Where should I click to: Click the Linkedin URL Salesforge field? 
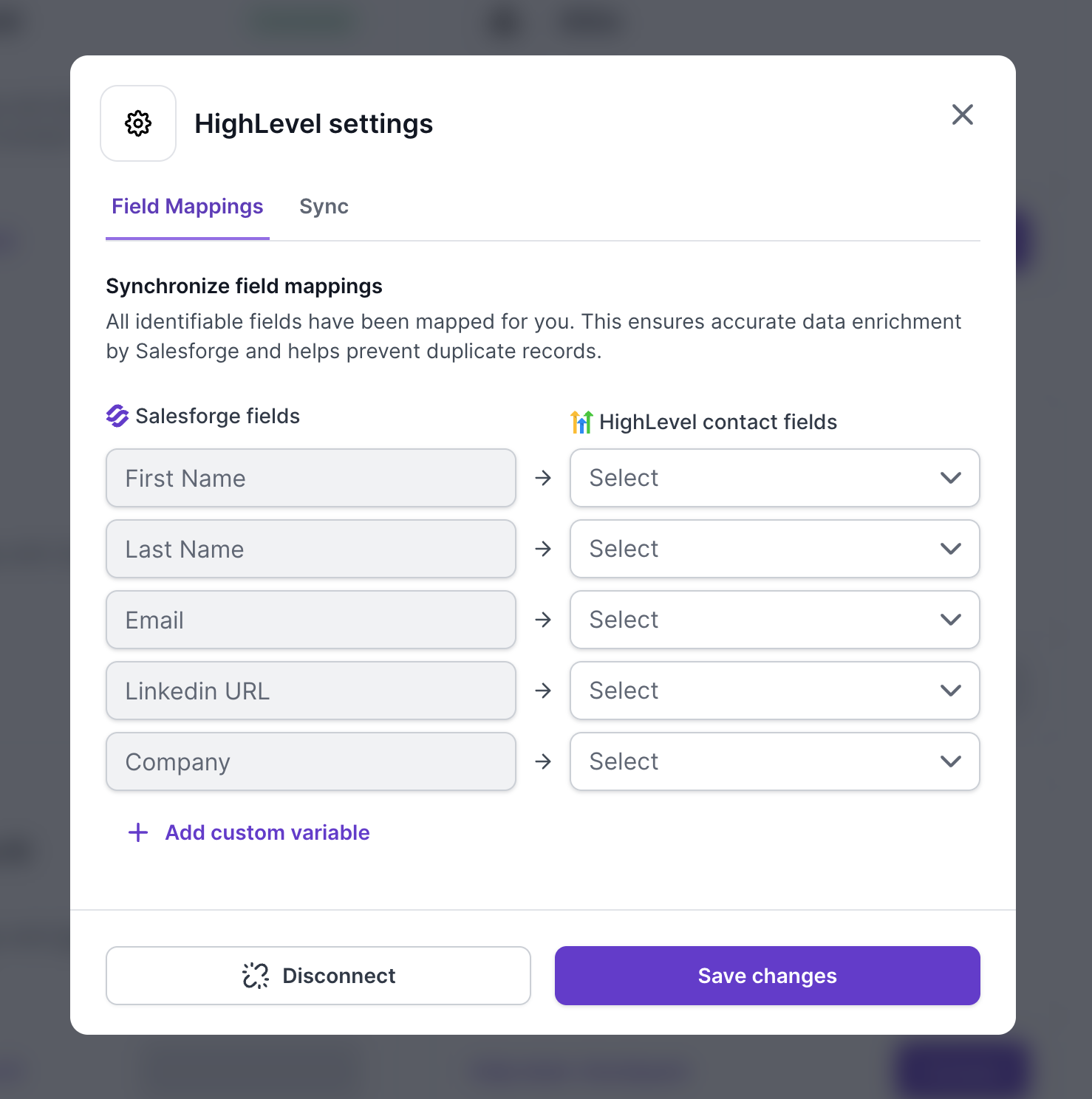pyautogui.click(x=310, y=691)
